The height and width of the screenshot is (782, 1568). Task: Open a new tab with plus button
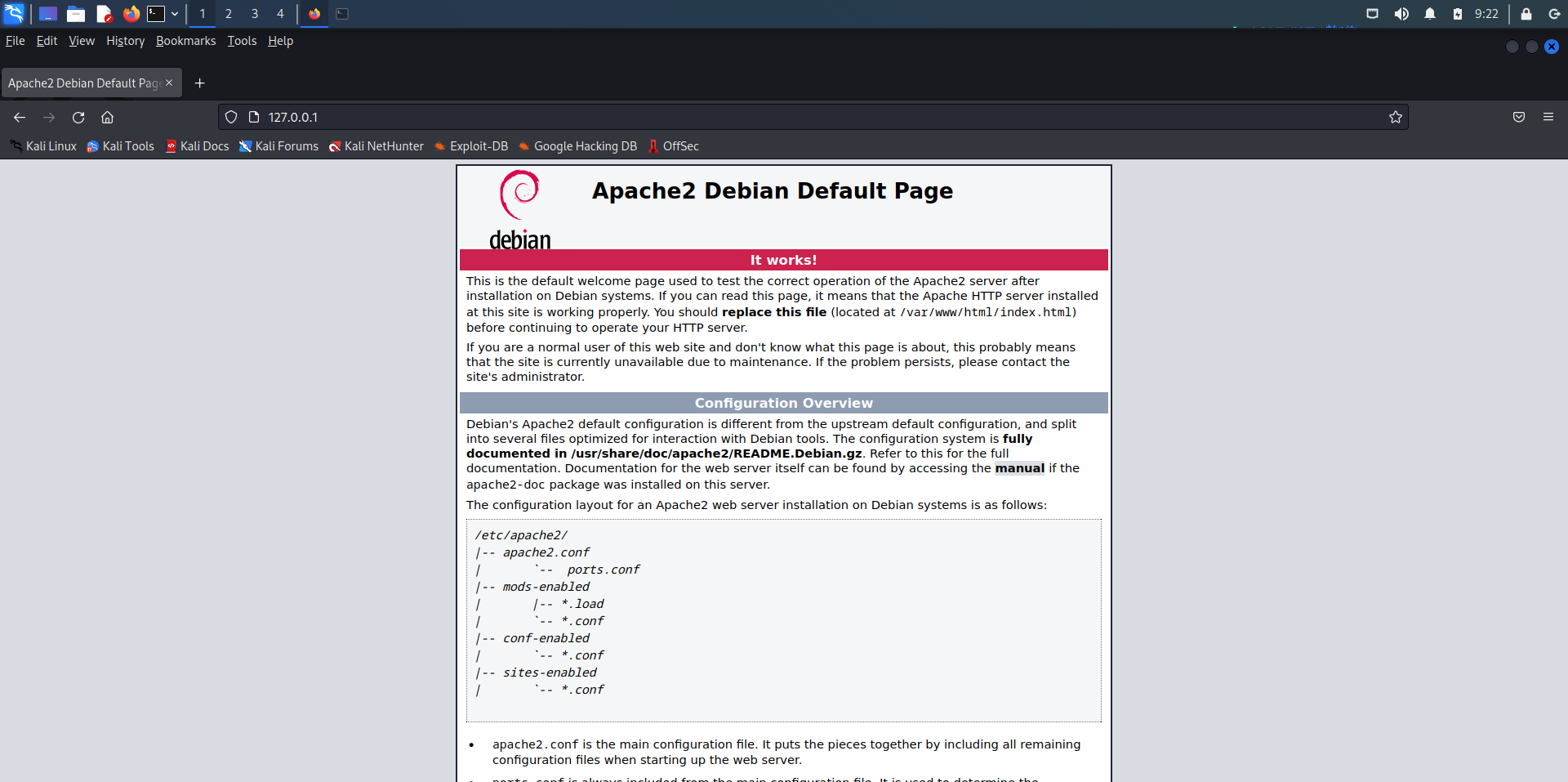pos(199,83)
